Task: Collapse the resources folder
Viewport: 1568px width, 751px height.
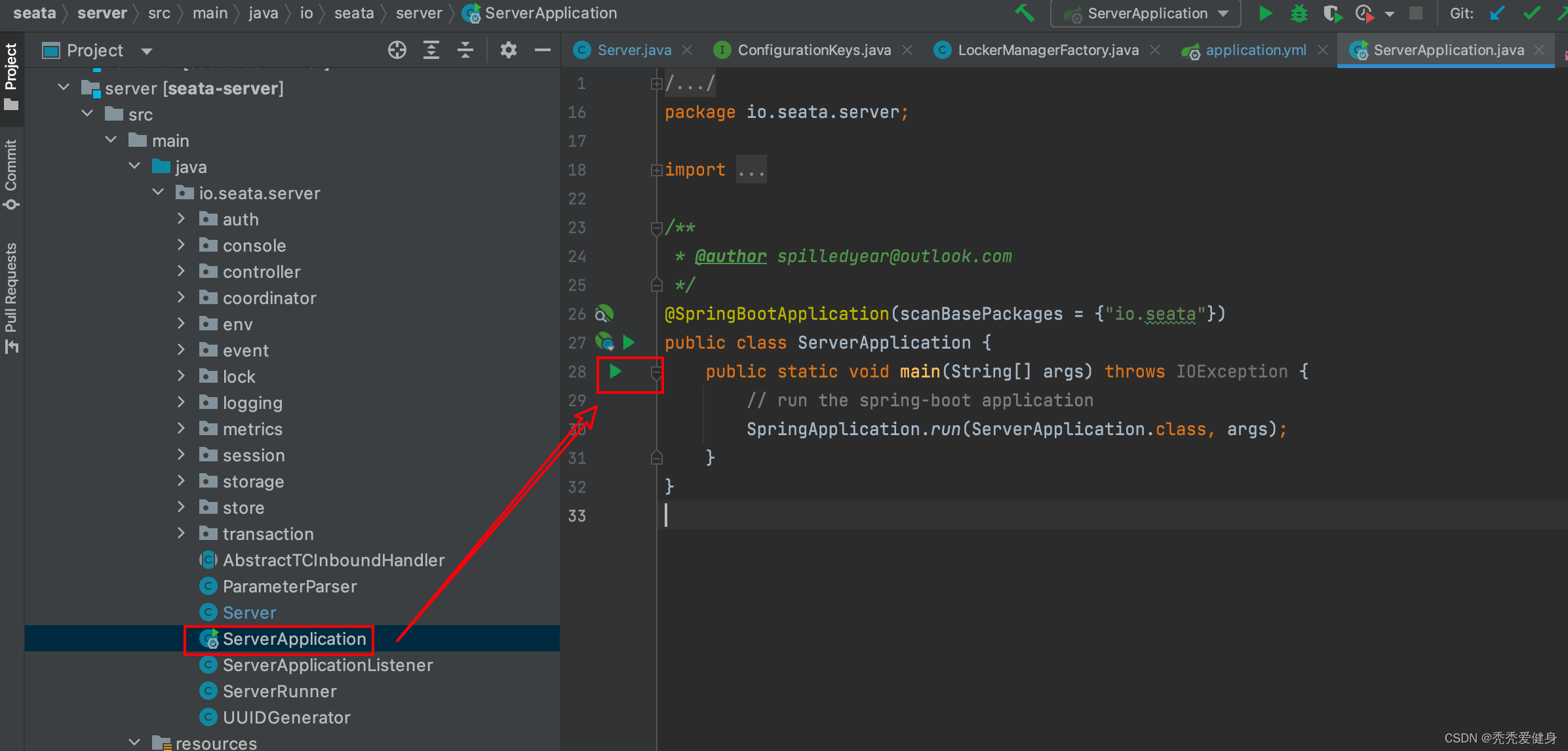Action: (x=134, y=742)
